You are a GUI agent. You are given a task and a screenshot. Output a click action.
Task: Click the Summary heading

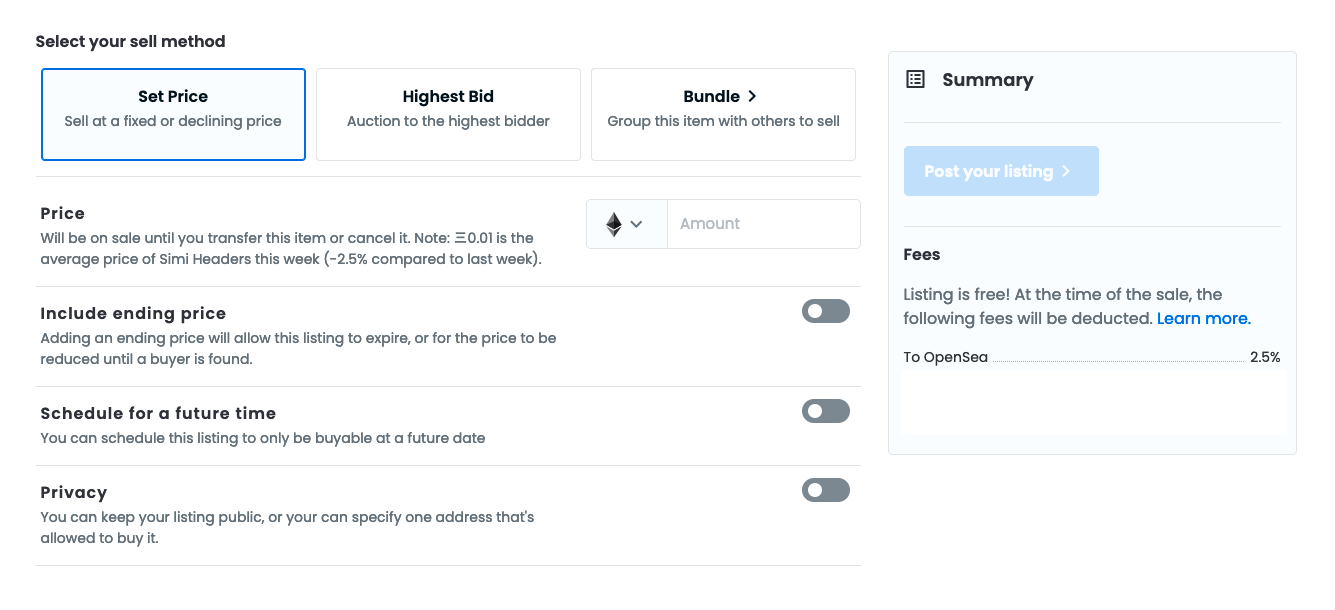tap(987, 80)
